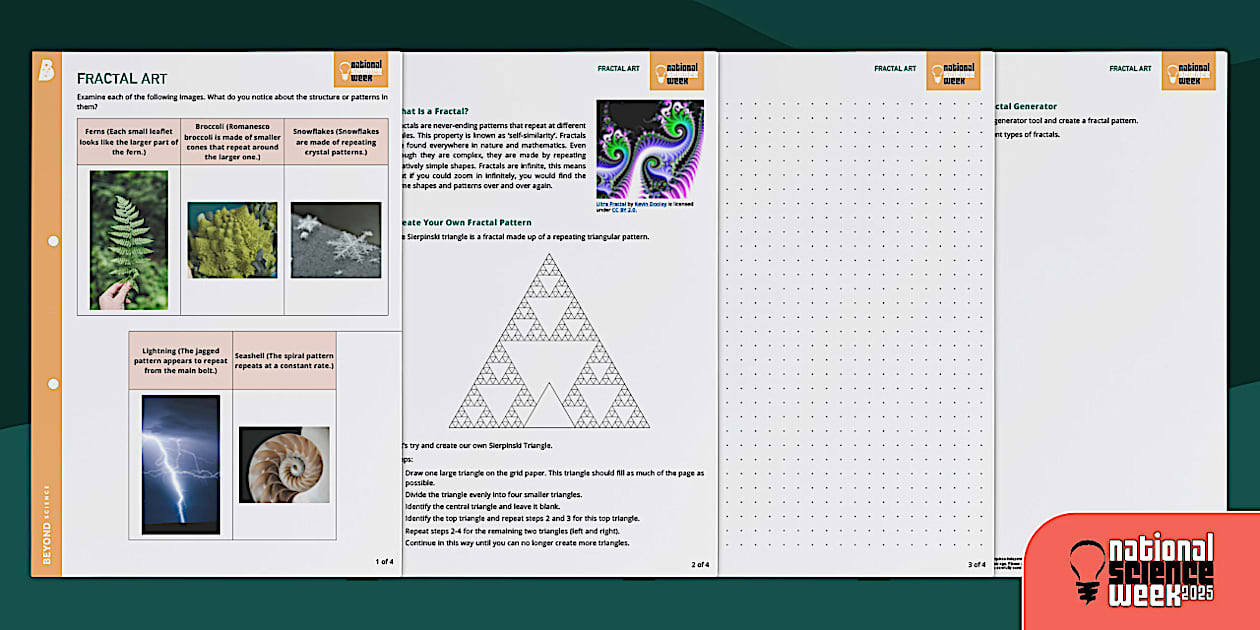This screenshot has width=1260, height=630.
Task: Click the National Science Week logo on page 1
Action: [360, 70]
